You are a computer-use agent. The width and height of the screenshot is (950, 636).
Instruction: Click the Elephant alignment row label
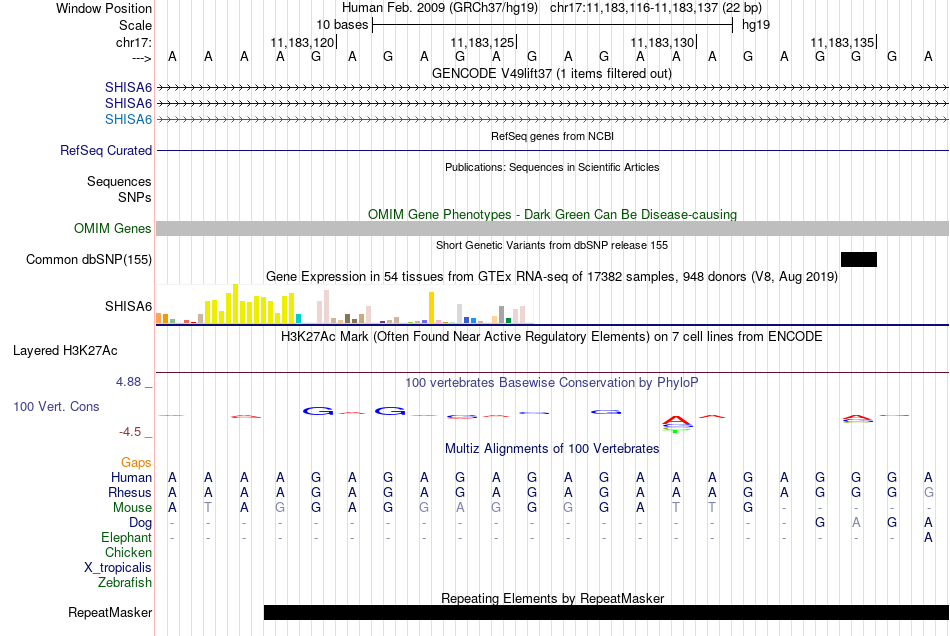(127, 538)
